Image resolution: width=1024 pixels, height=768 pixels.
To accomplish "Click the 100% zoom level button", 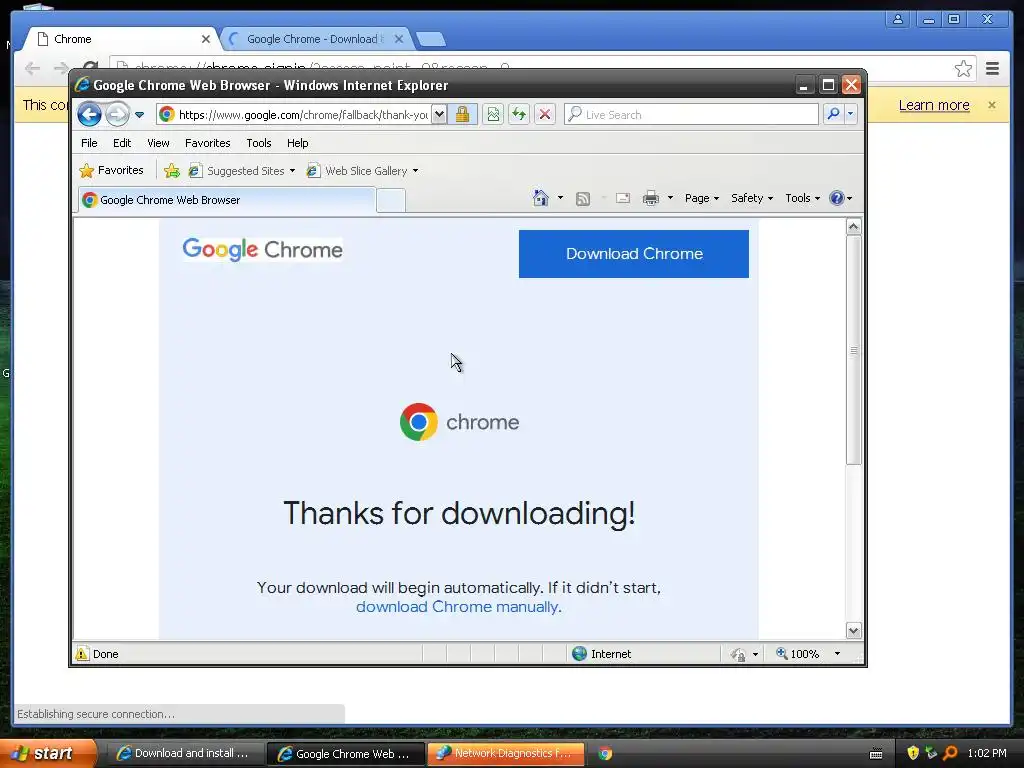I will click(797, 654).
